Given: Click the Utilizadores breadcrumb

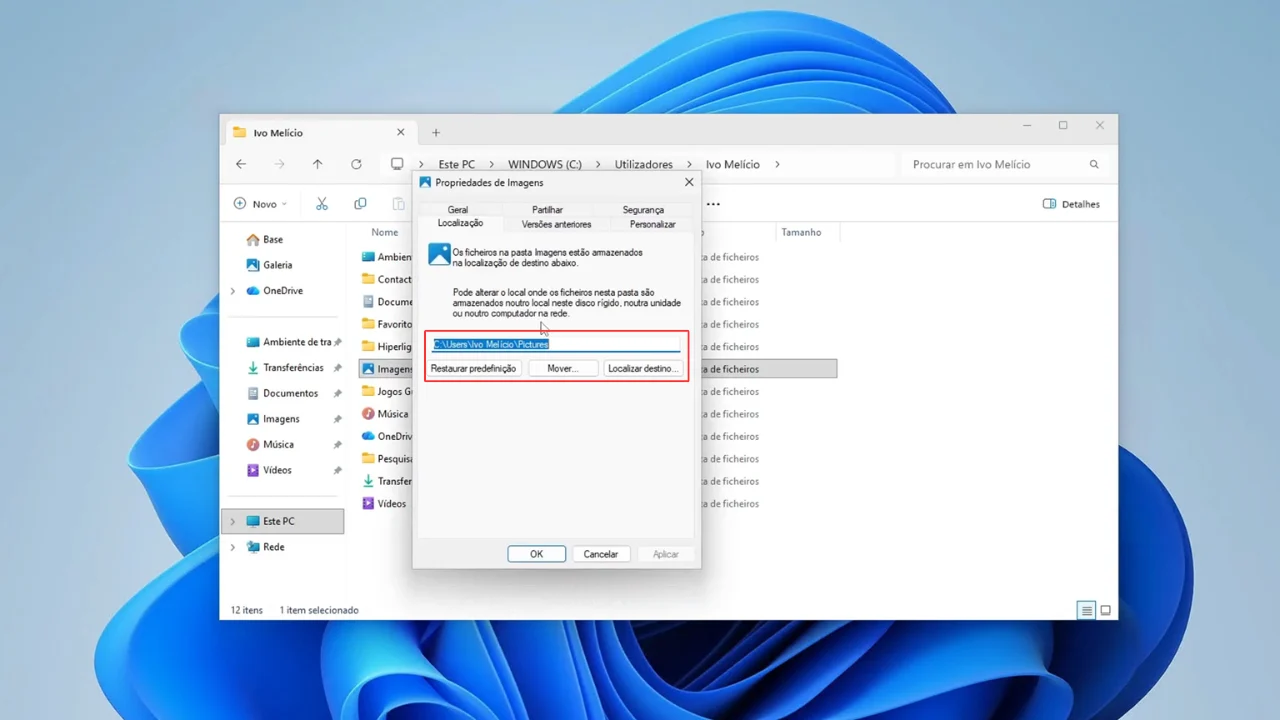Looking at the screenshot, I should [643, 164].
